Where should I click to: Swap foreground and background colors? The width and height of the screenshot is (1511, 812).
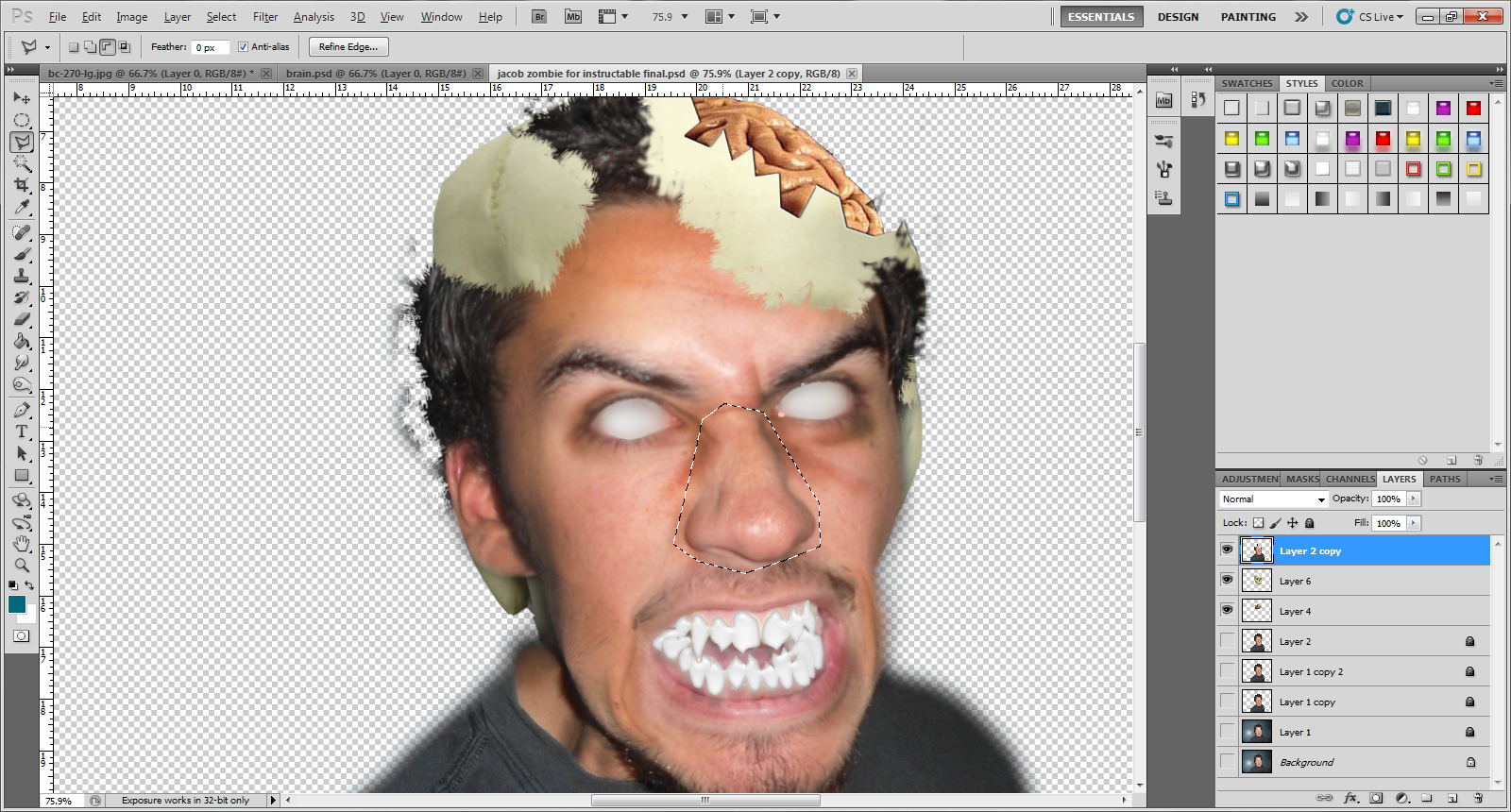pos(29,585)
